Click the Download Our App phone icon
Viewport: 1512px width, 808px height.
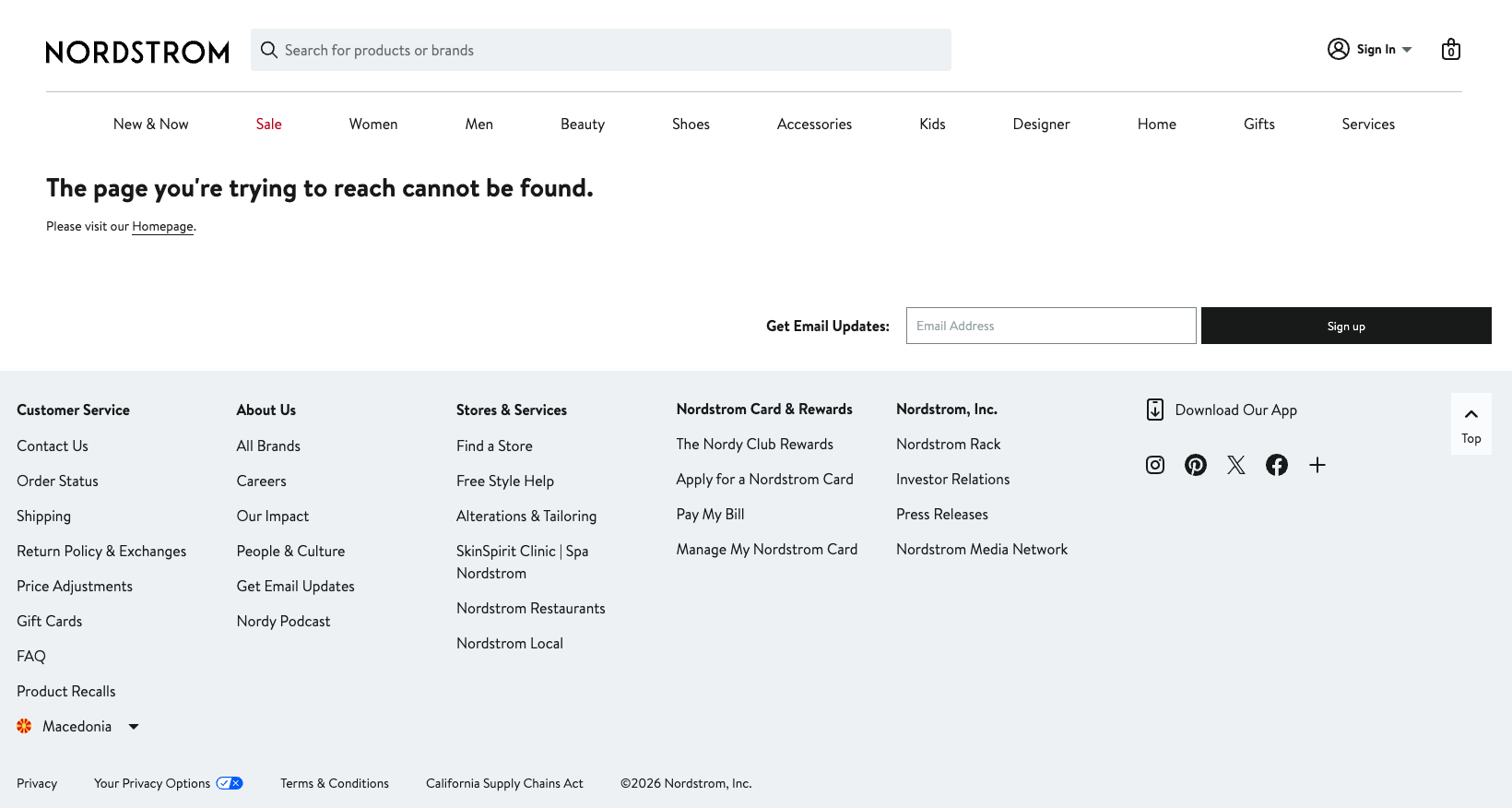(x=1155, y=410)
